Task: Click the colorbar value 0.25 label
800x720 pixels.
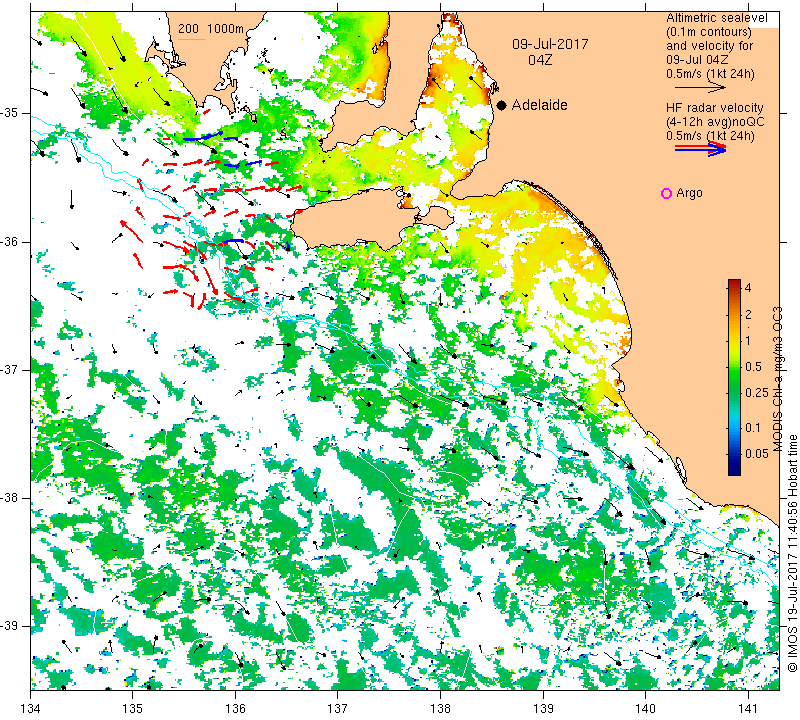Action: coord(756,392)
